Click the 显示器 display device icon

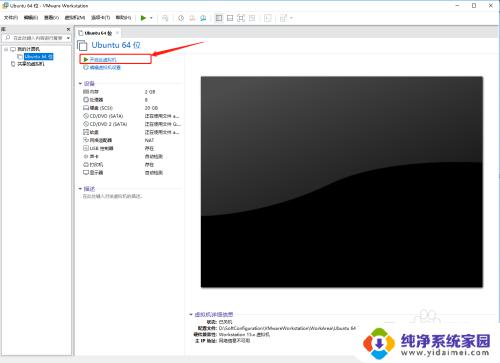tap(86, 172)
